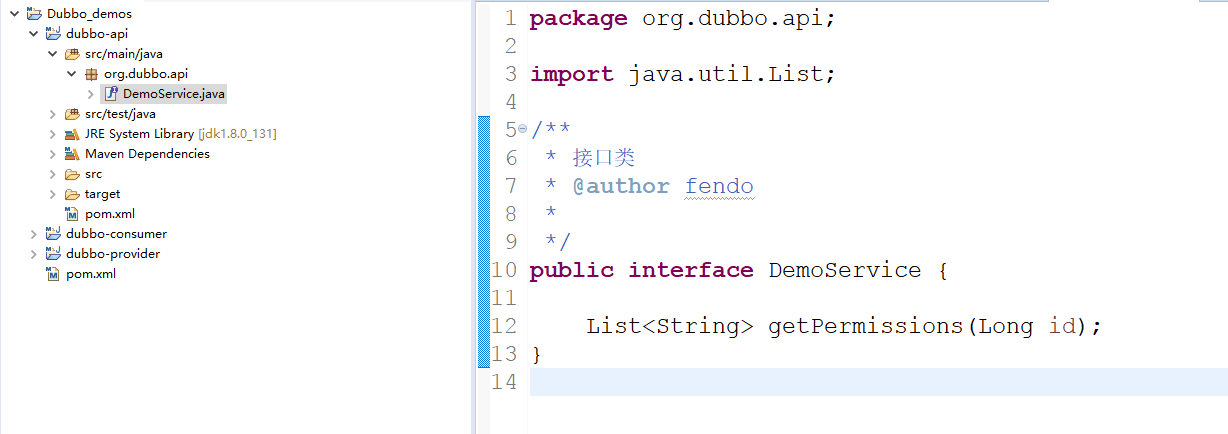This screenshot has height=434, width=1228.
Task: Select src/main/java in the explorer
Action: pos(124,54)
